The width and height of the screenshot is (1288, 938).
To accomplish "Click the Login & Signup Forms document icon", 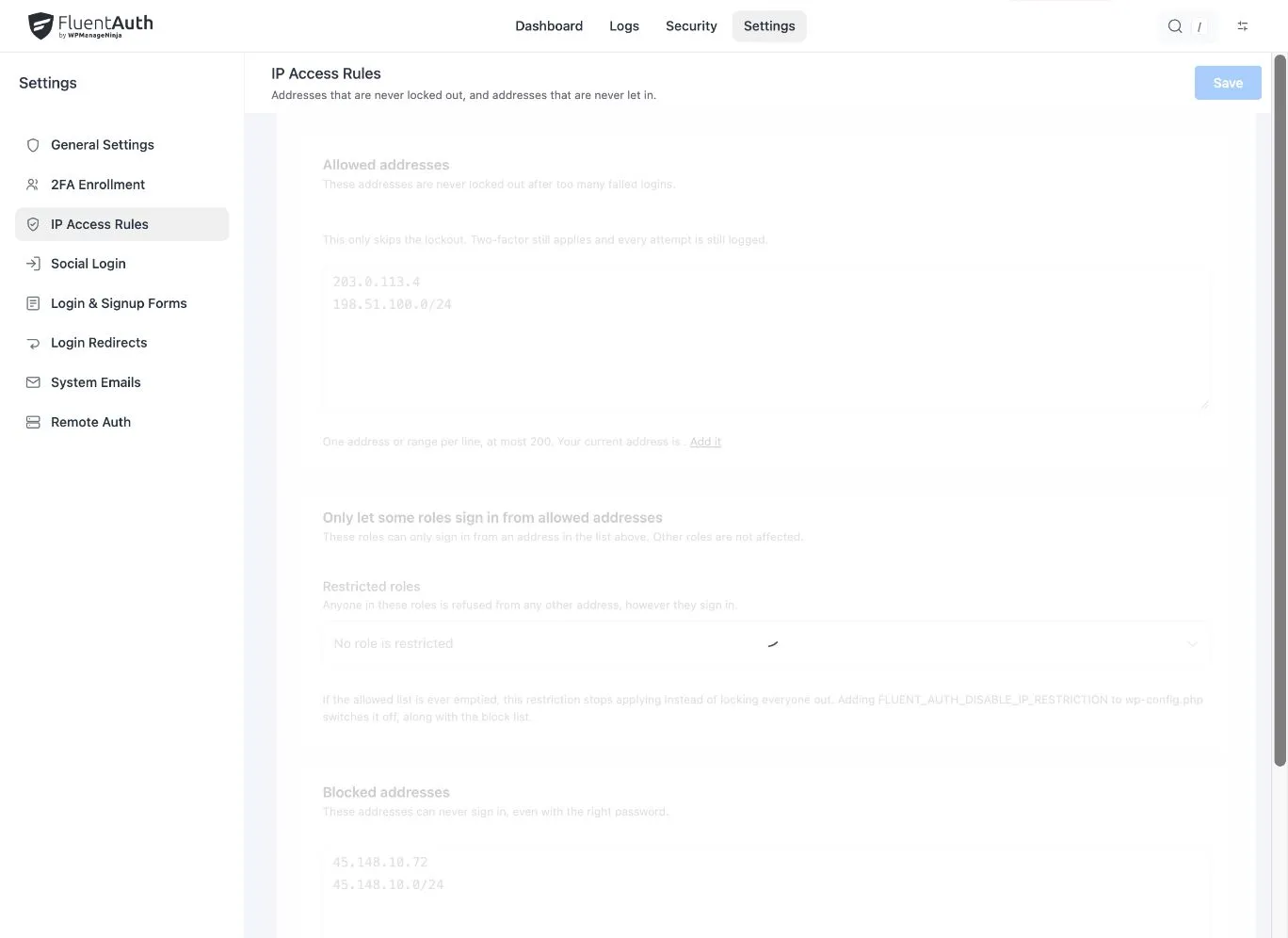I will [33, 303].
